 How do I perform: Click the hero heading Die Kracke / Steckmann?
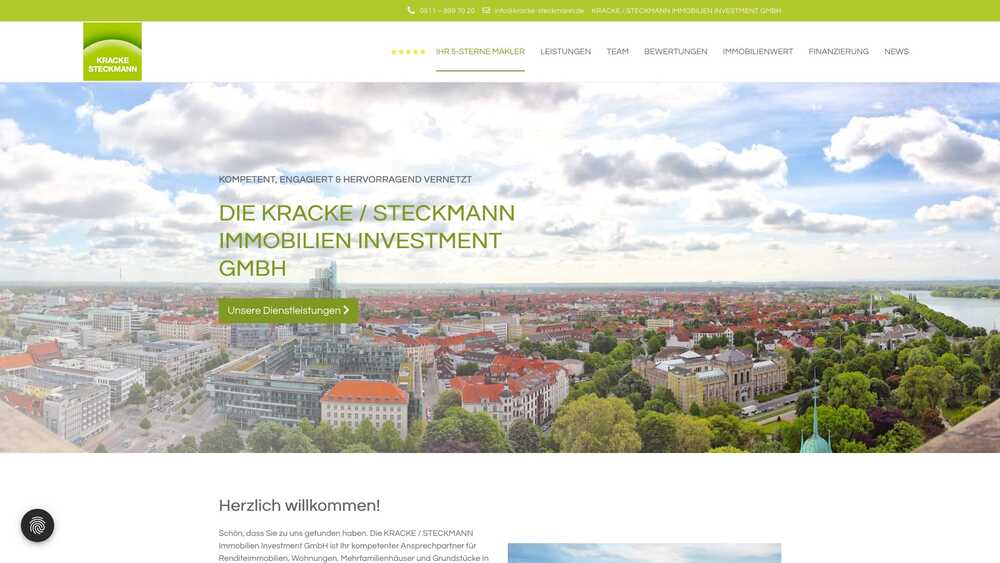click(367, 240)
